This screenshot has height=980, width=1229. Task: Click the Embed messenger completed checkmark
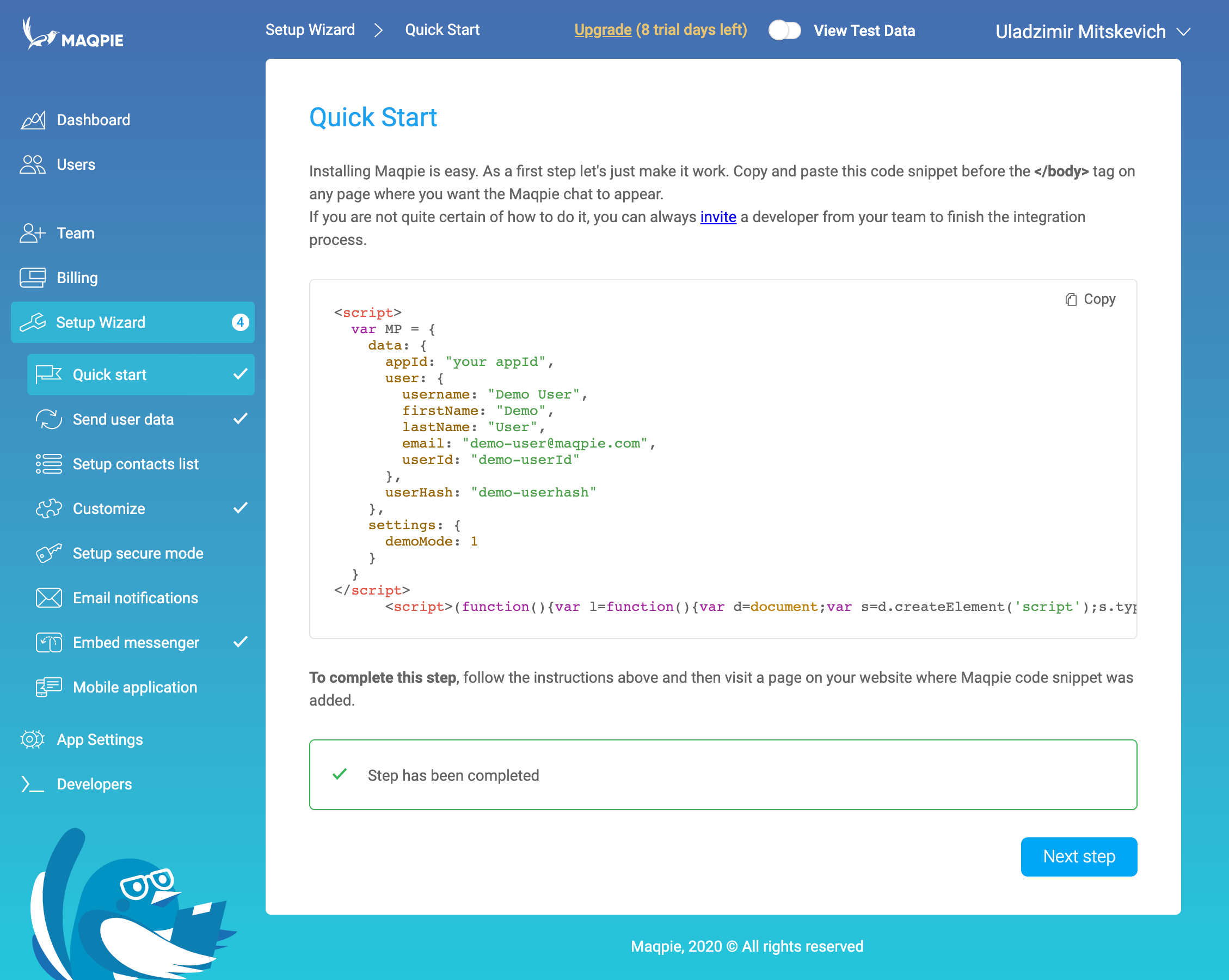(241, 641)
